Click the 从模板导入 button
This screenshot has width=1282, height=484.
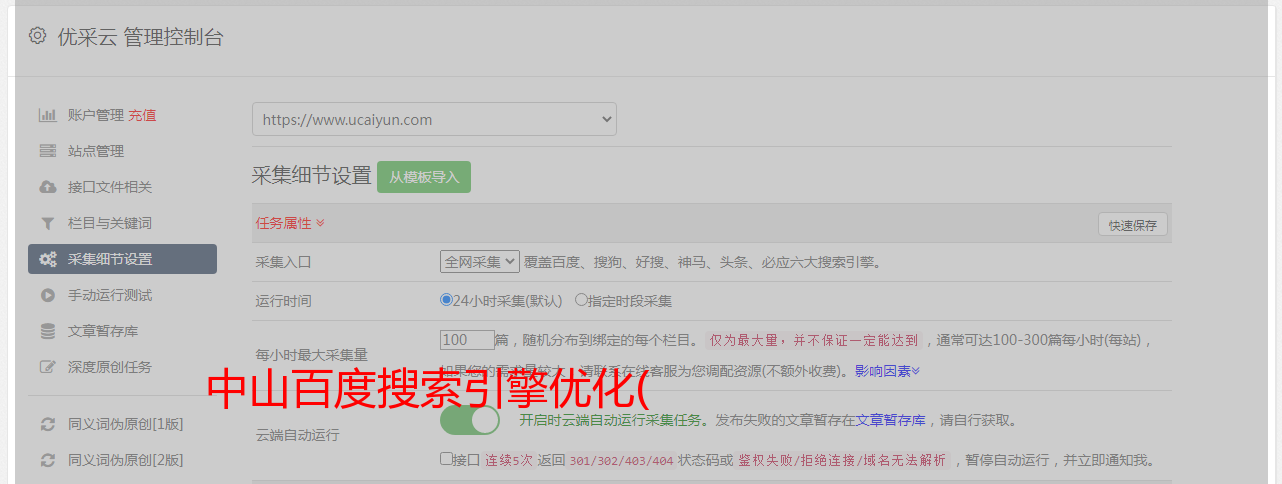click(x=424, y=177)
